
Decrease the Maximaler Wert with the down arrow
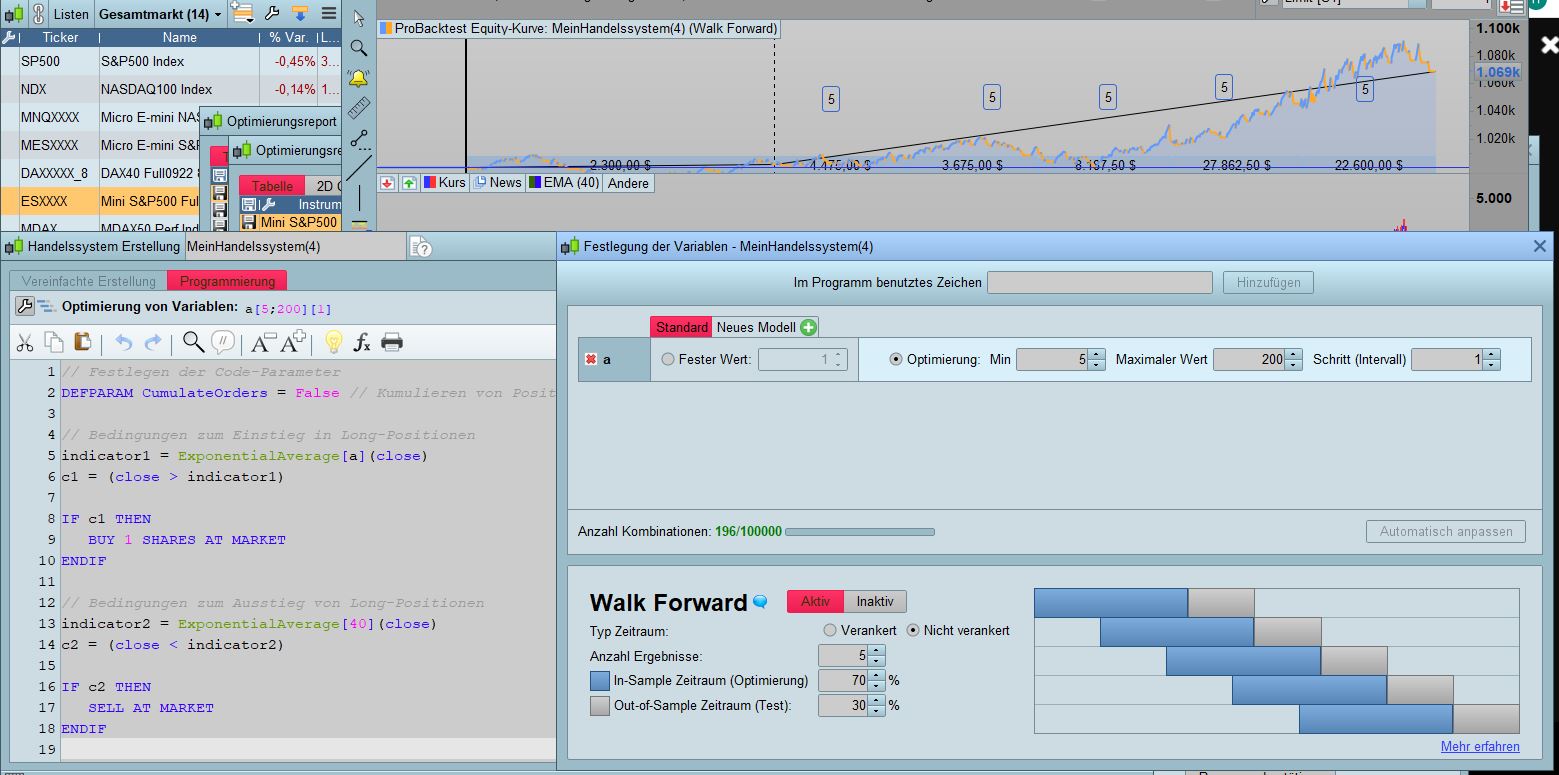tap(1294, 365)
